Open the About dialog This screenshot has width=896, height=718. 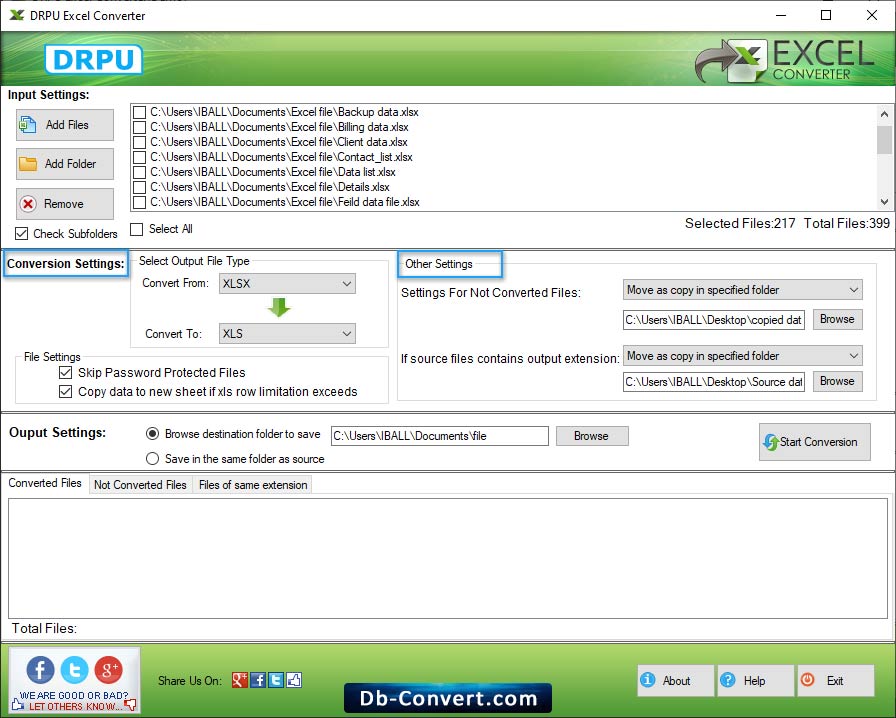click(675, 680)
